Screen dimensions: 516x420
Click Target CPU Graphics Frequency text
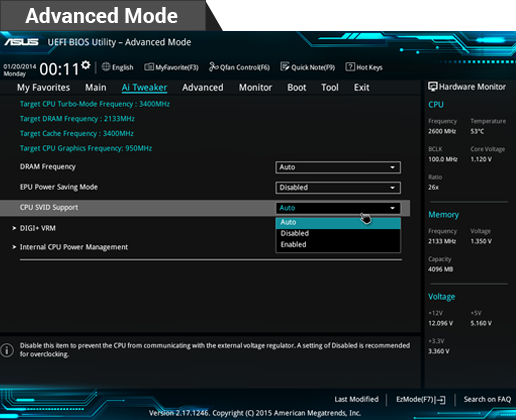86,148
